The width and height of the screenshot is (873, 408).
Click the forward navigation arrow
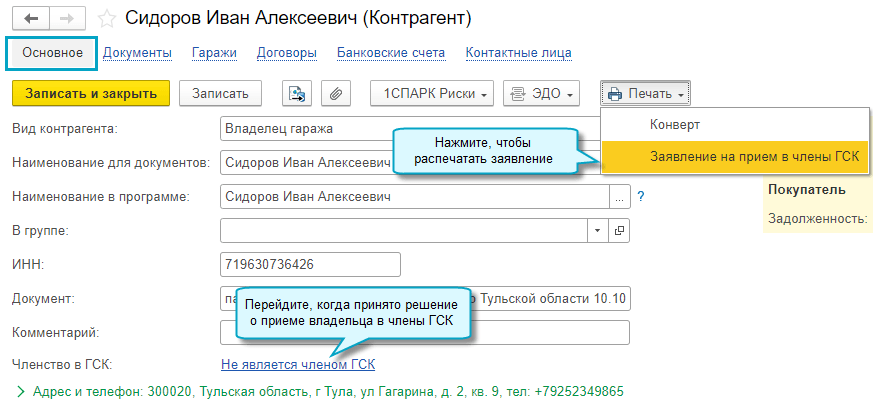tap(66, 19)
